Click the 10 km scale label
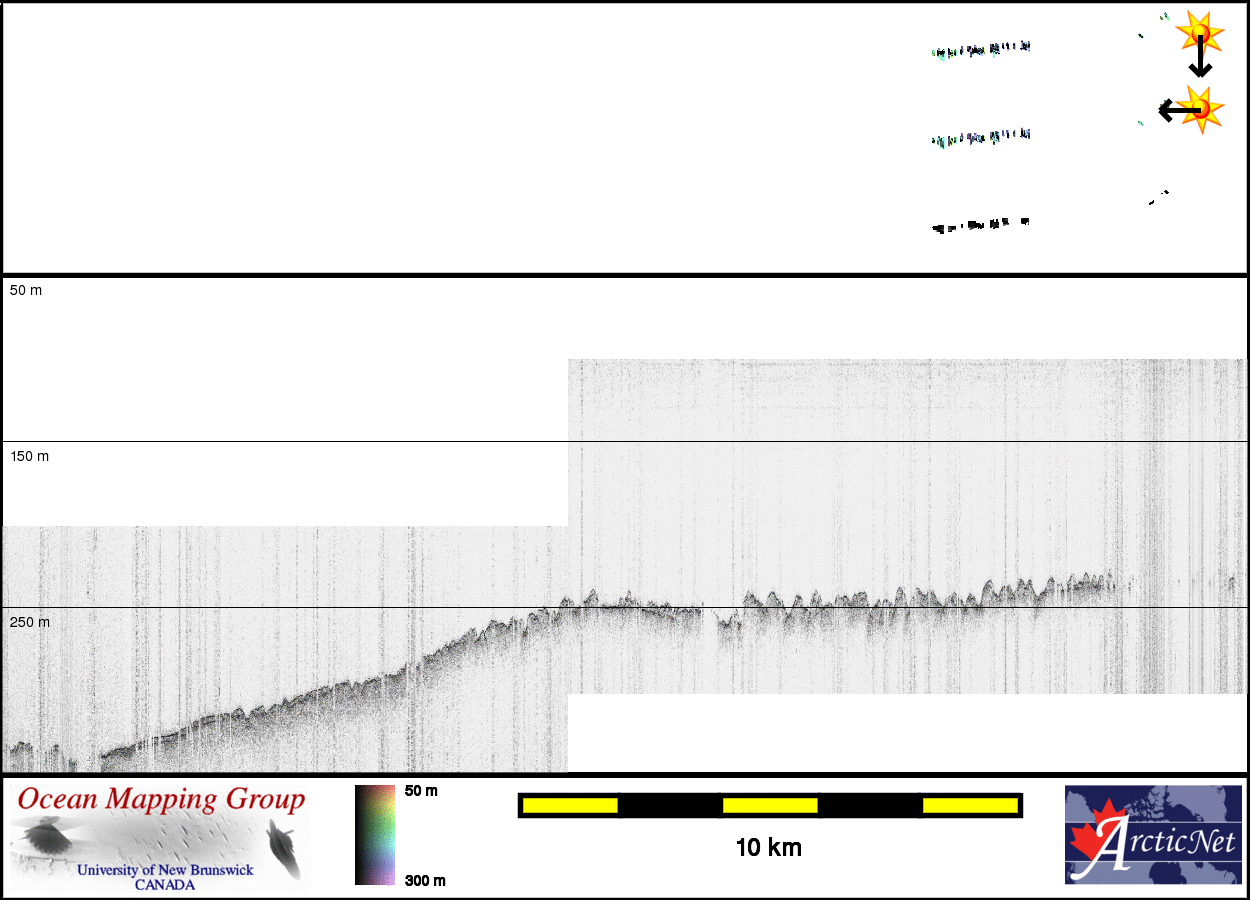1250x900 pixels. (768, 848)
